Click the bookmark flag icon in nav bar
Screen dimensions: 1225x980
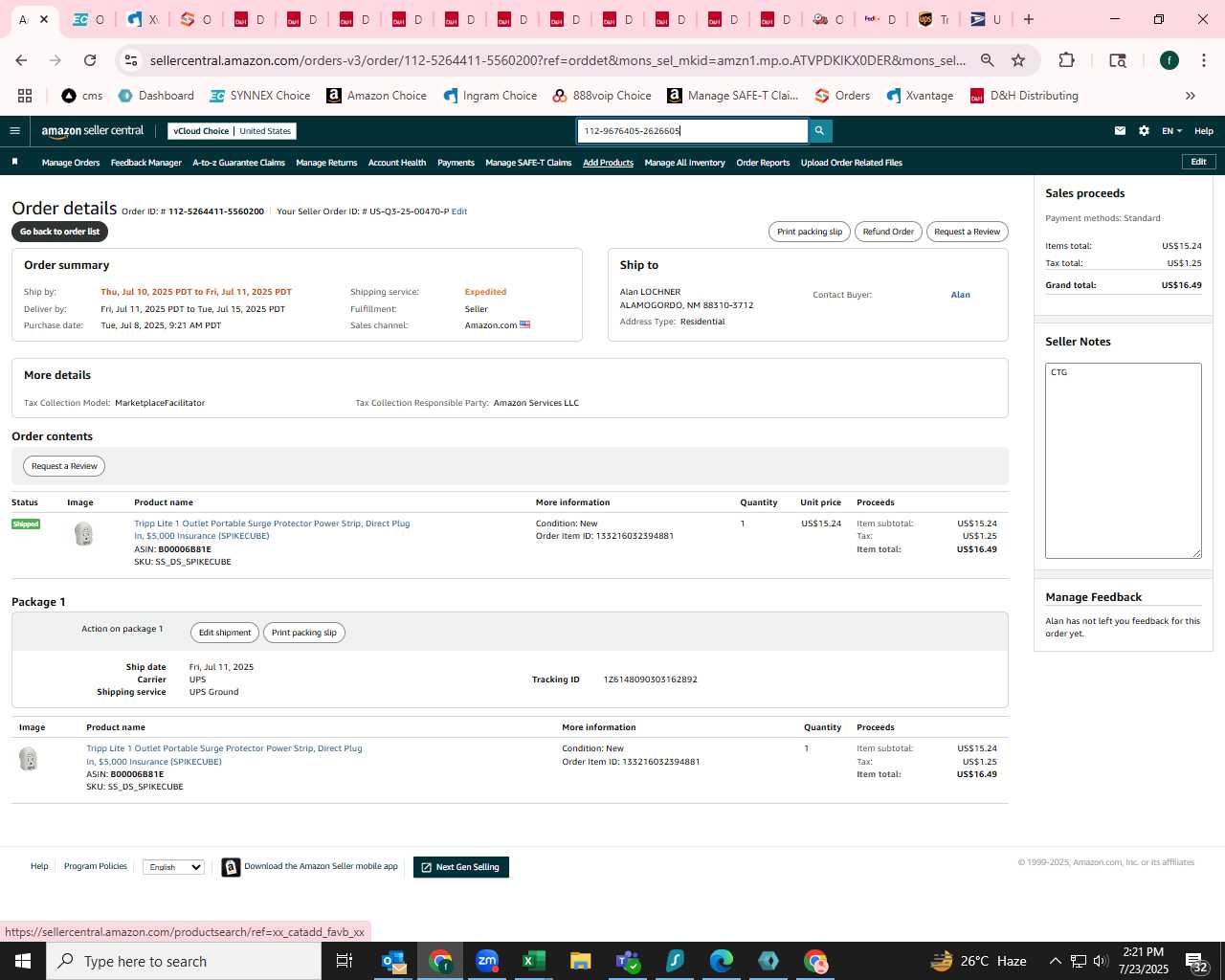14,162
